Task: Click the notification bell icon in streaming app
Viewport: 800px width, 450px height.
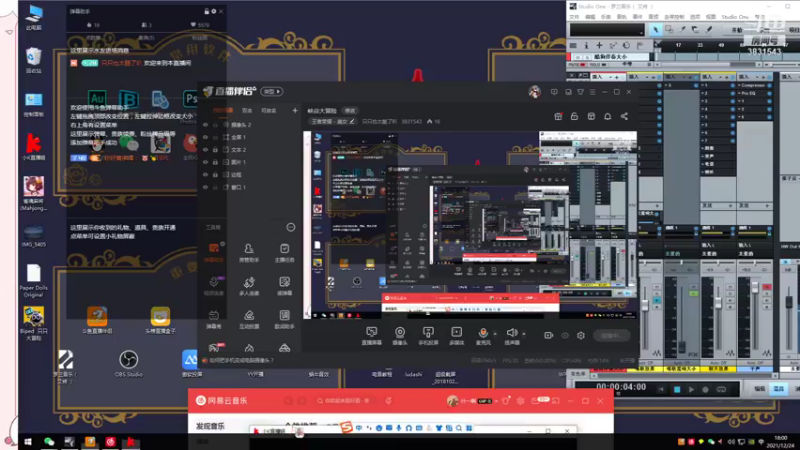Action: (x=607, y=116)
